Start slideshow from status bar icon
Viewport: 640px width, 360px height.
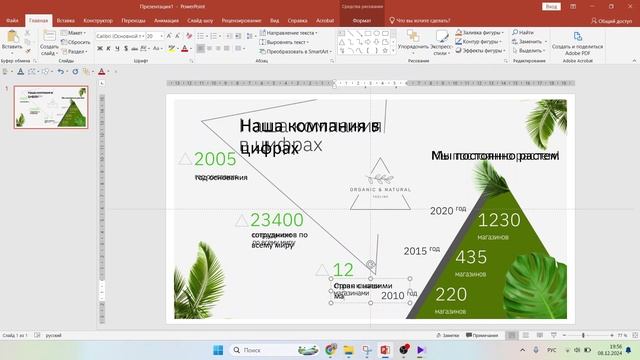coord(553,335)
